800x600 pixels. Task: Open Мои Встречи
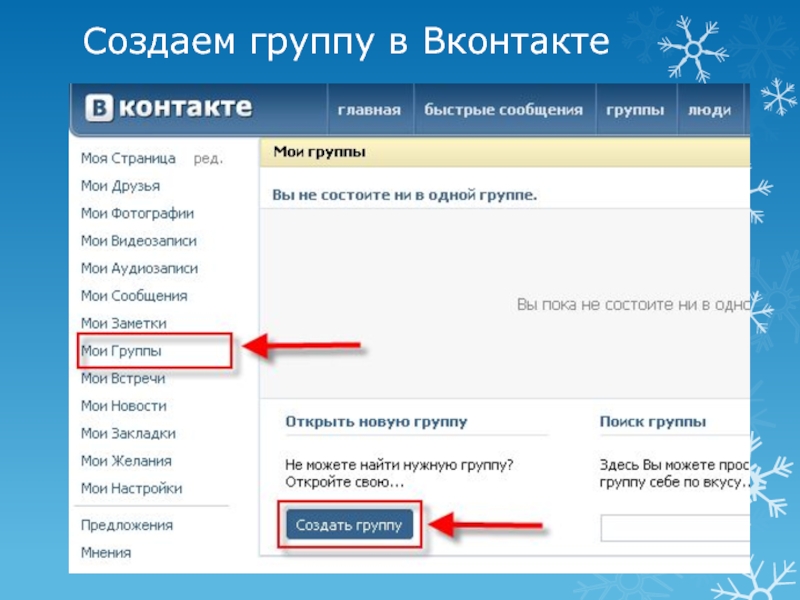(123, 379)
